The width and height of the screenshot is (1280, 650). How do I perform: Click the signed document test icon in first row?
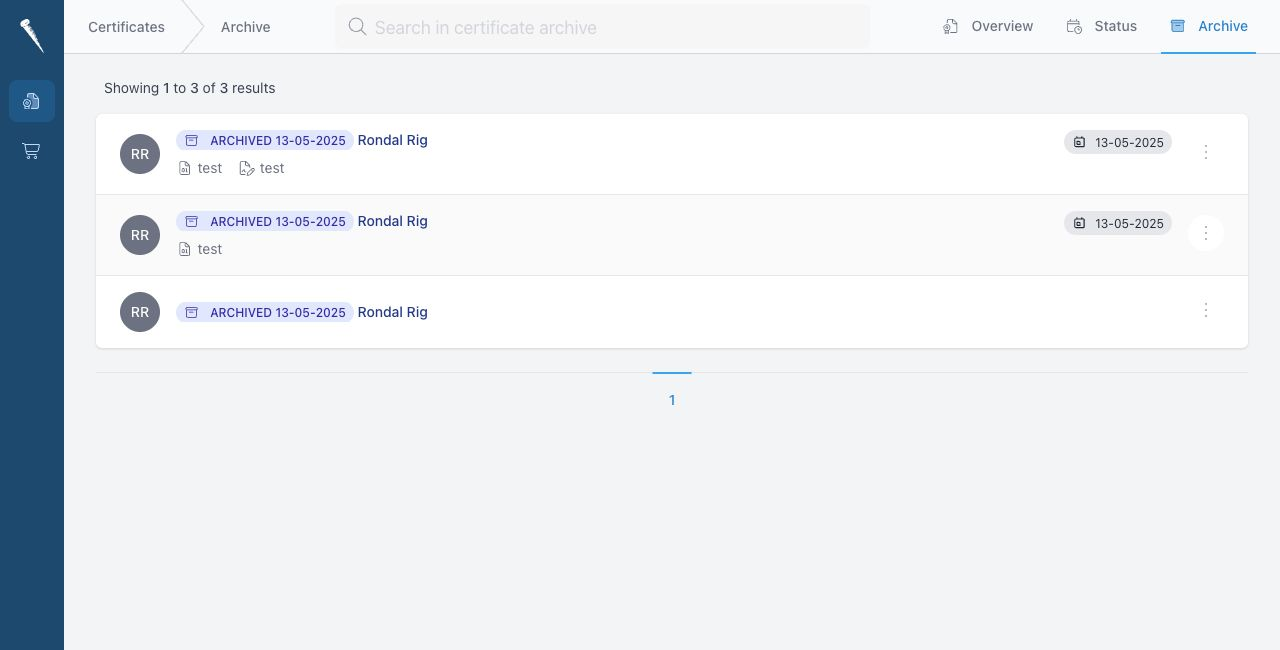247,168
